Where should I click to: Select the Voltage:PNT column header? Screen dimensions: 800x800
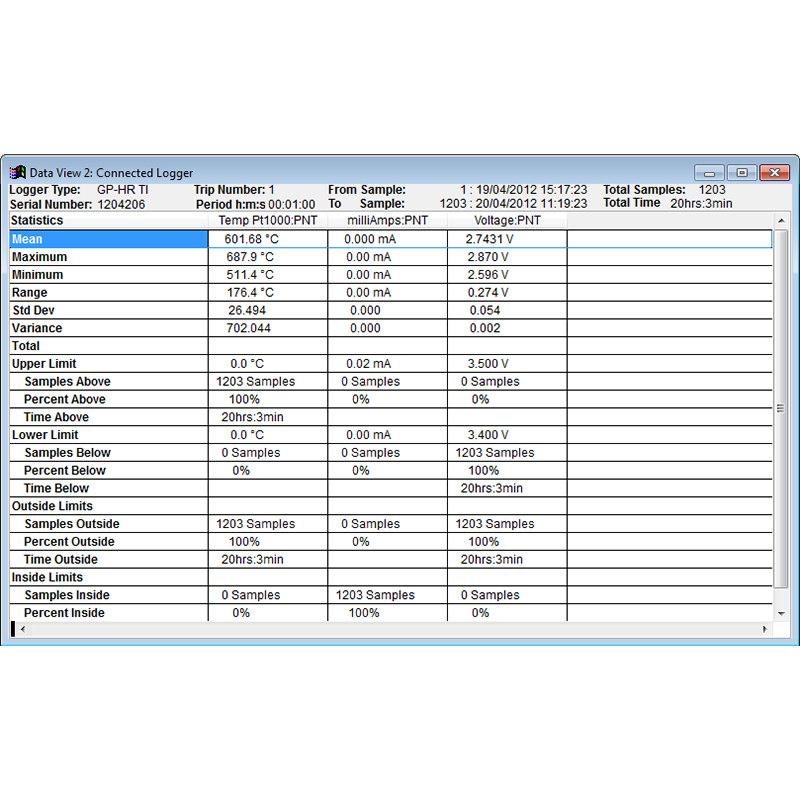coord(507,220)
